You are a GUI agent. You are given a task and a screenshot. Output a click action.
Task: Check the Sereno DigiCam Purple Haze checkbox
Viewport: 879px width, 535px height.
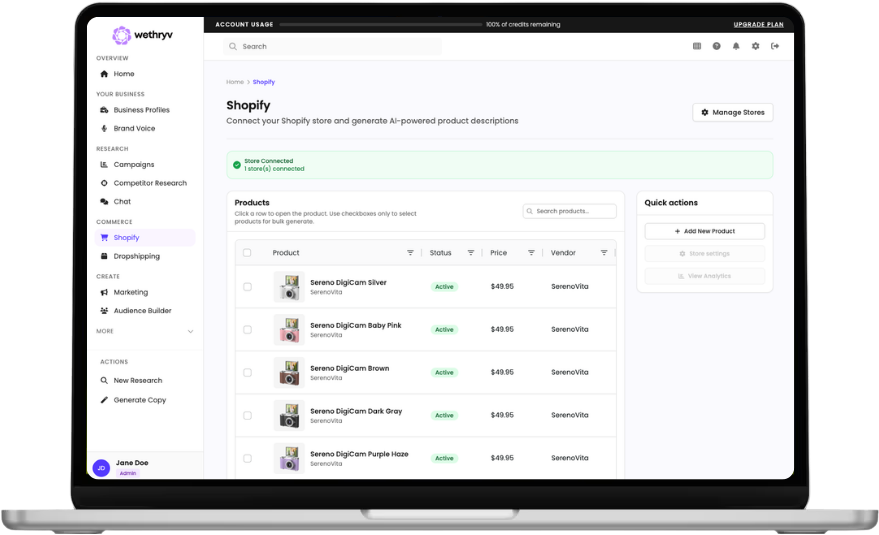point(247,458)
